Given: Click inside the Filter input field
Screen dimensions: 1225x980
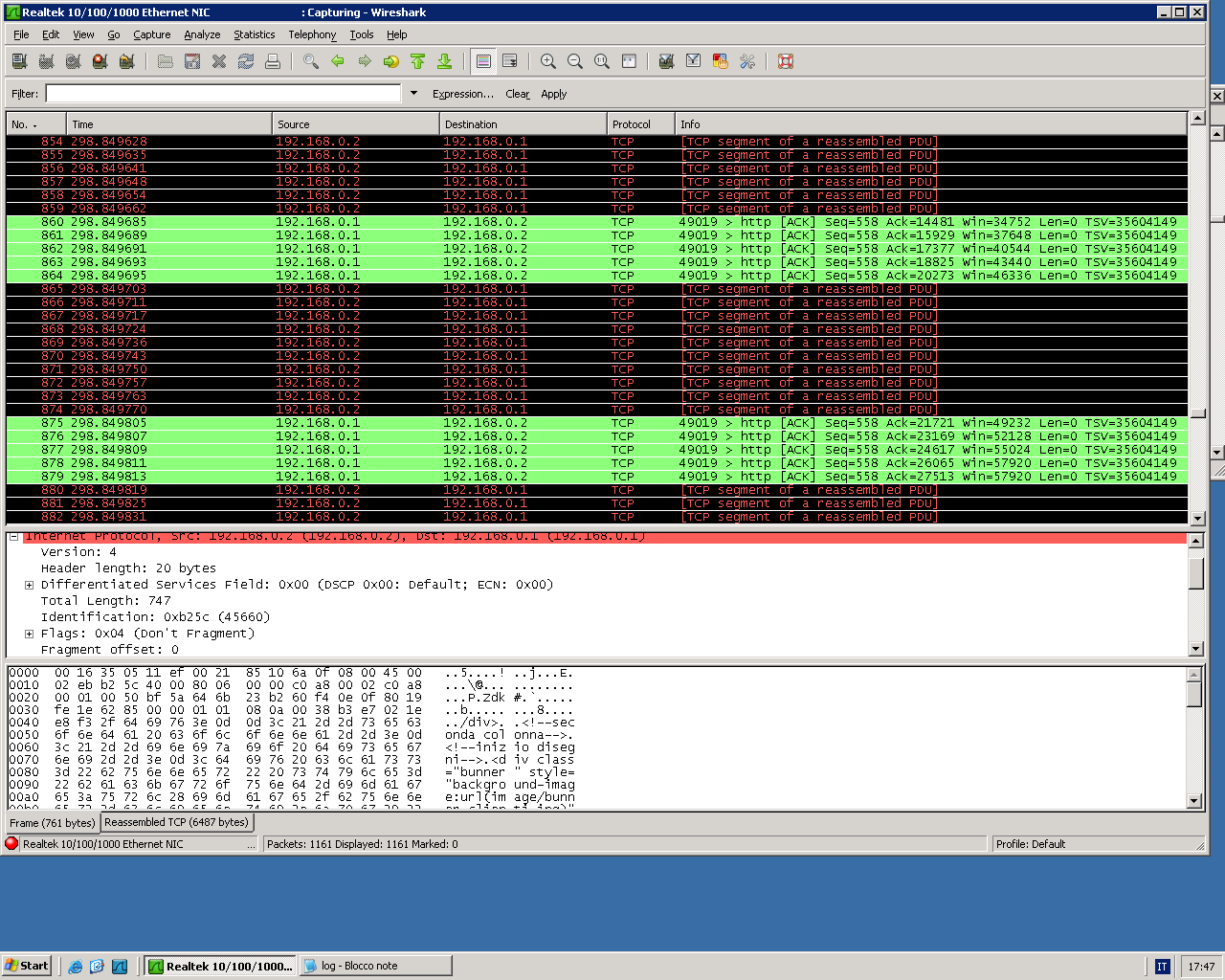Looking at the screenshot, I should point(223,93).
